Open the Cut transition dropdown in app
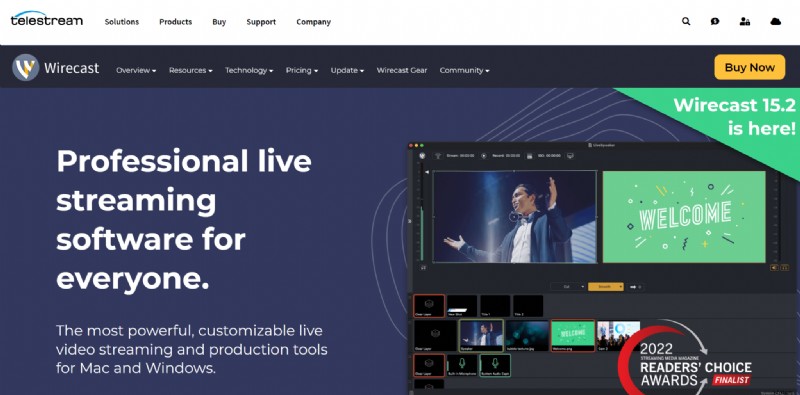The height and width of the screenshot is (395, 800). pyautogui.click(x=567, y=287)
